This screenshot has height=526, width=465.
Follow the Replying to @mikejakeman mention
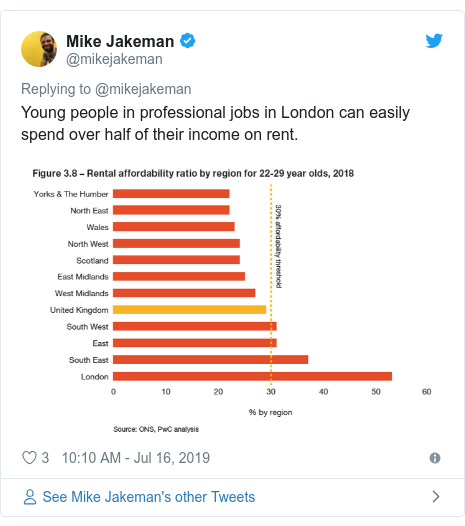click(143, 89)
